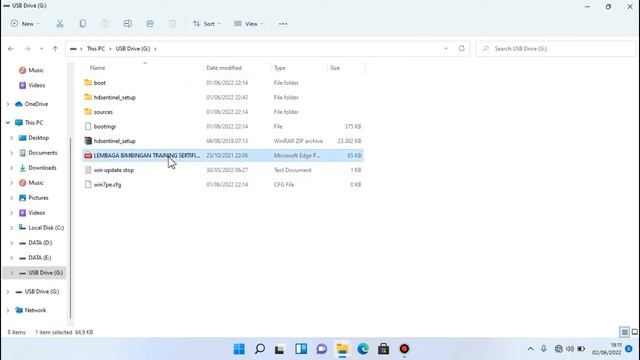Click the Search USB Drive field
This screenshot has width=640, height=360.
pos(556,49)
